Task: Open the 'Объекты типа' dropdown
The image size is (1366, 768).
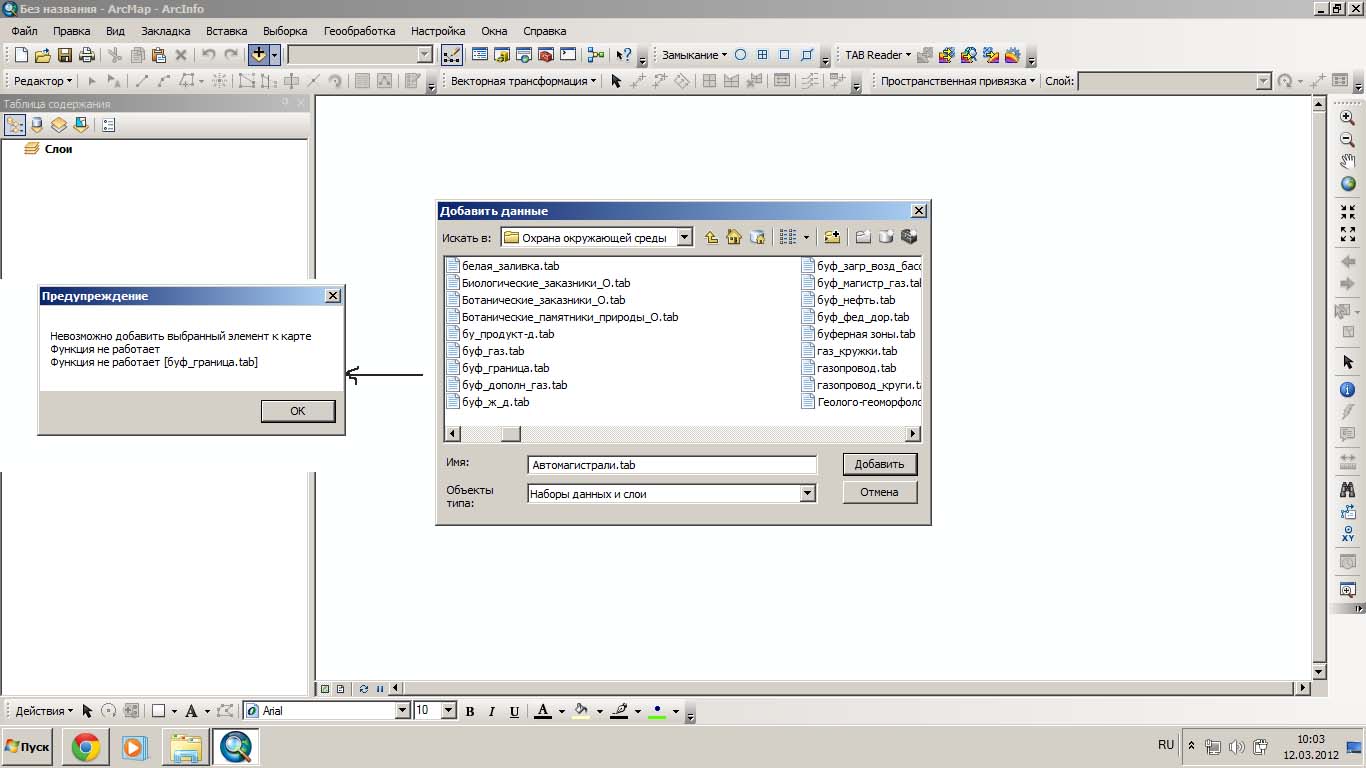Action: coord(807,493)
